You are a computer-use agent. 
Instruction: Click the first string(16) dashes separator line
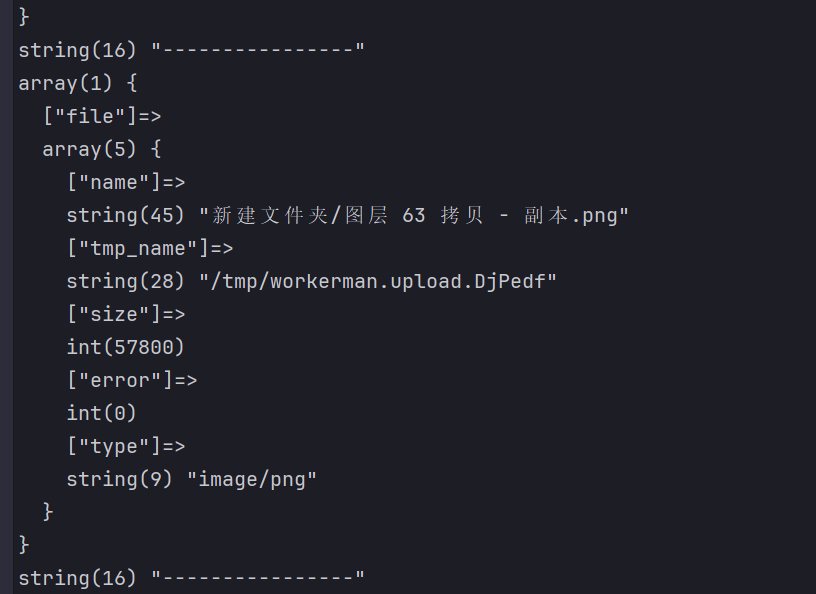(192, 50)
